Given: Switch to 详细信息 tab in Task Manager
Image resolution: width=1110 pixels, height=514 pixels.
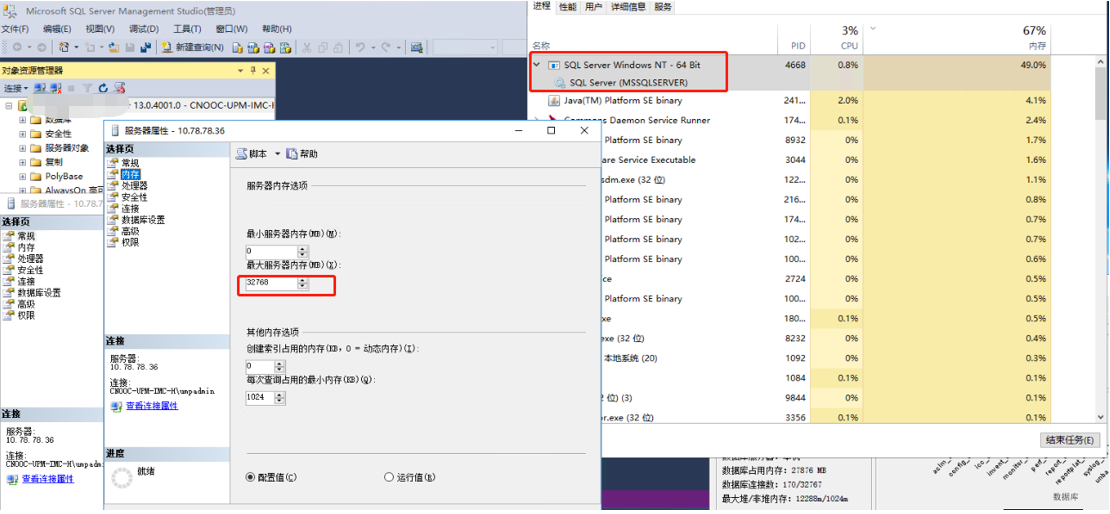Looking at the screenshot, I should [628, 6].
